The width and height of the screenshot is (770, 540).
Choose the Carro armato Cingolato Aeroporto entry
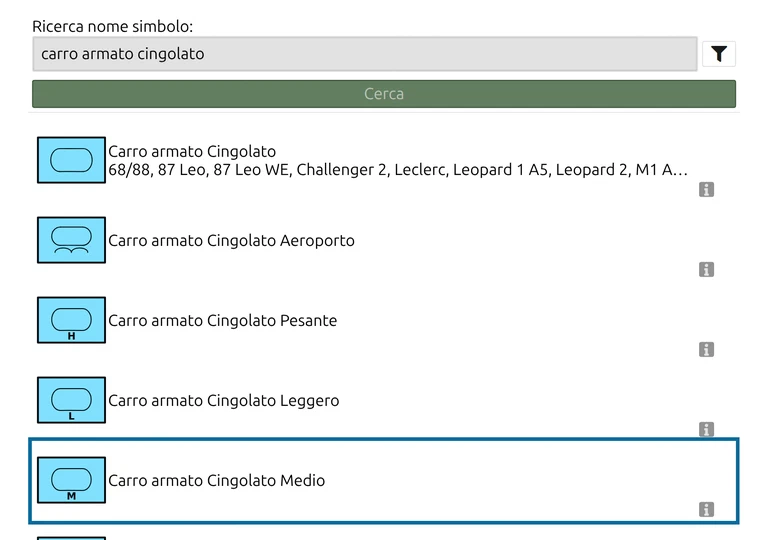(x=384, y=241)
